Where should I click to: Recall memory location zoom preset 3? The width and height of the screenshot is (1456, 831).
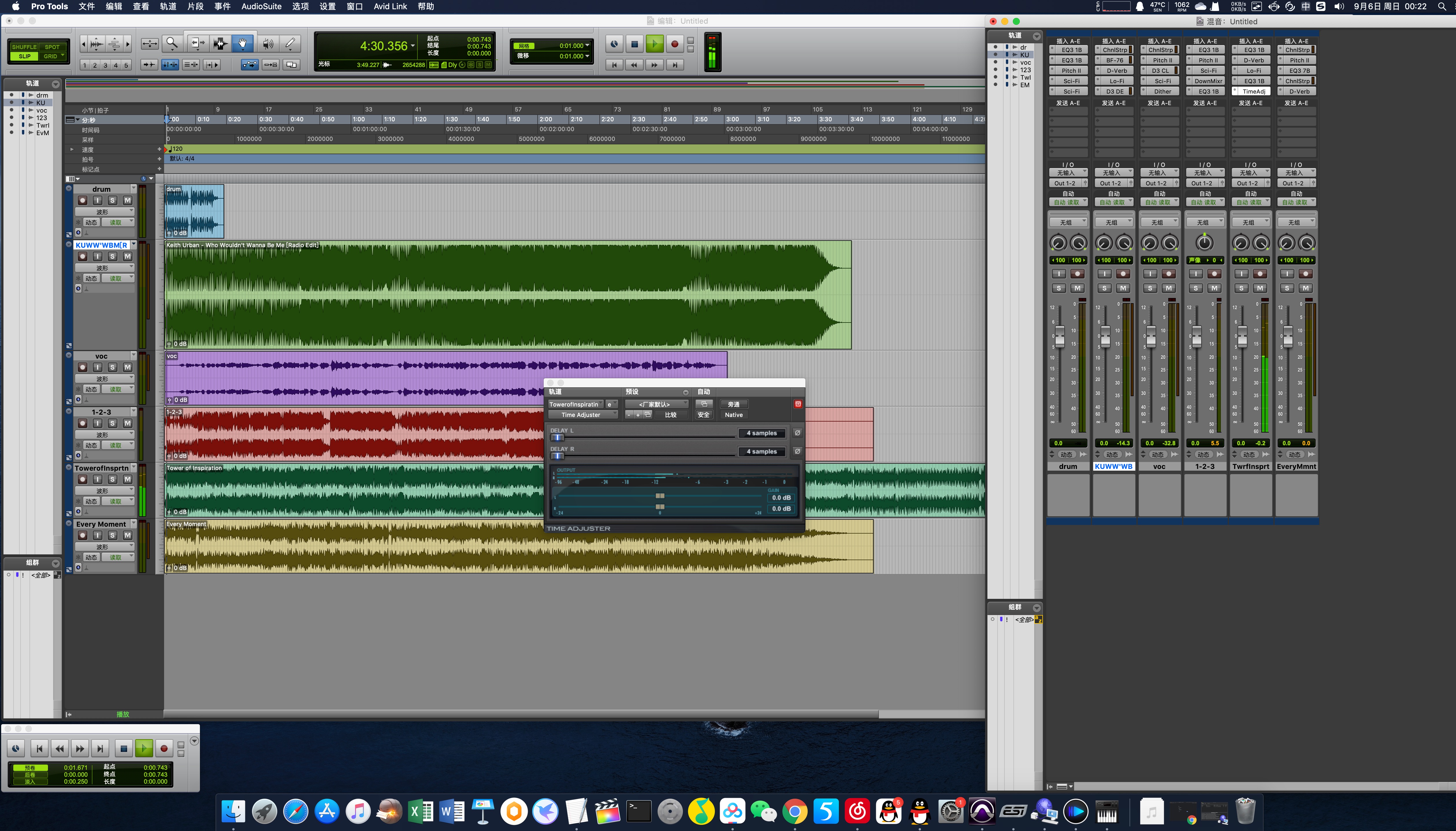105,65
